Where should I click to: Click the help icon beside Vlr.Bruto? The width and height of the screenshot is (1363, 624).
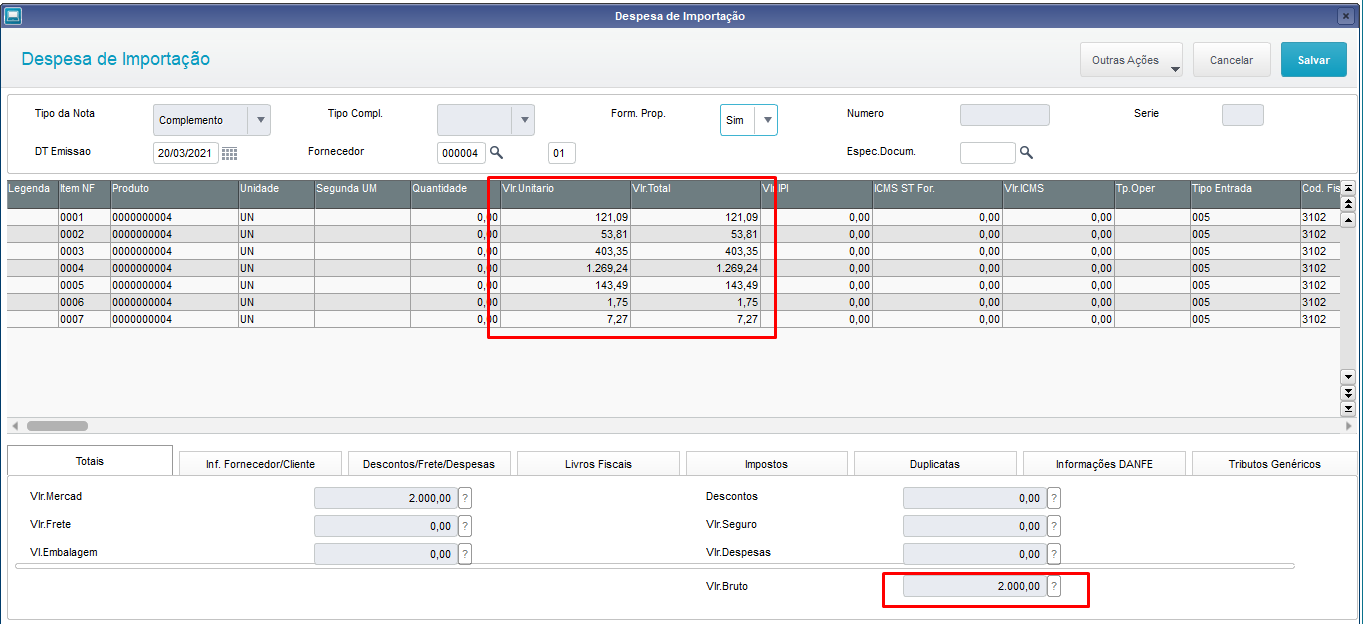[1054, 587]
